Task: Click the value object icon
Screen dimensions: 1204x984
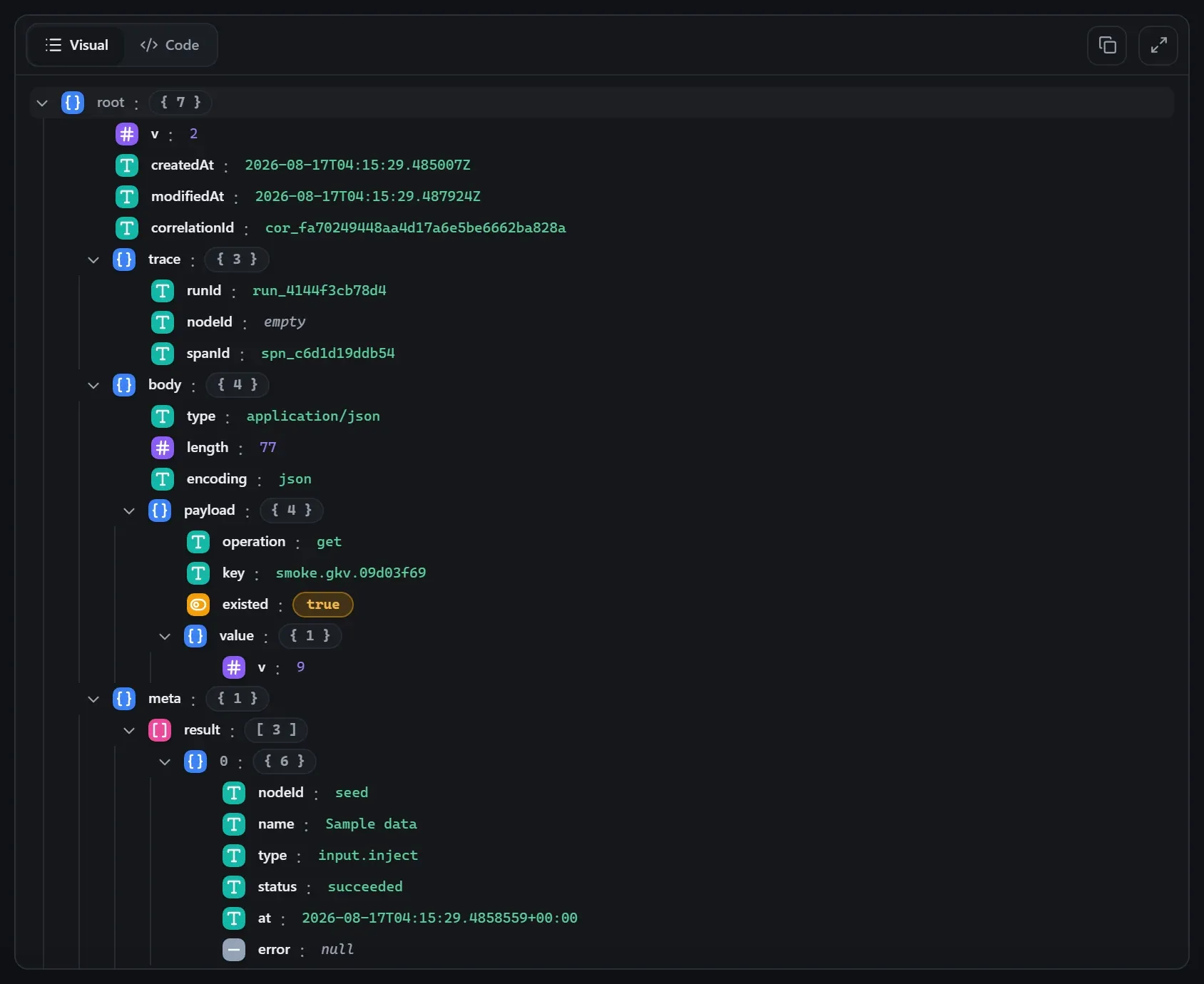Action: point(195,636)
